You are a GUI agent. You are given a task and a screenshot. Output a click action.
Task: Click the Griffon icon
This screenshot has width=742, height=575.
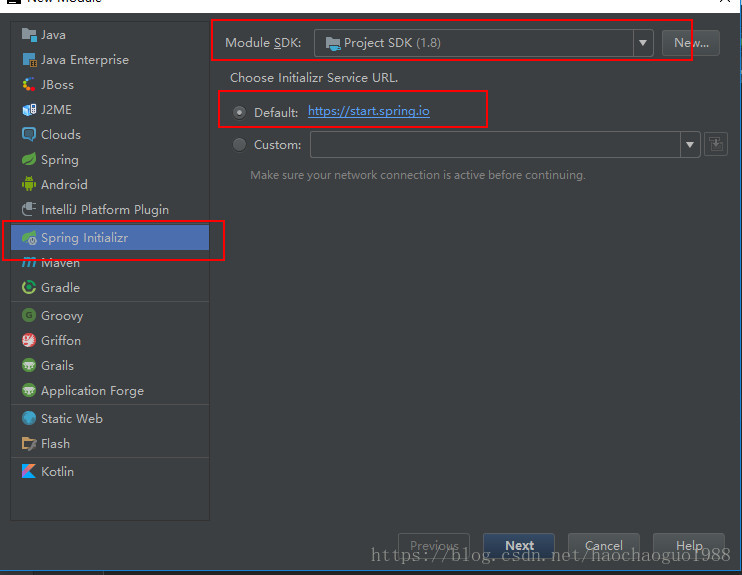[29, 340]
